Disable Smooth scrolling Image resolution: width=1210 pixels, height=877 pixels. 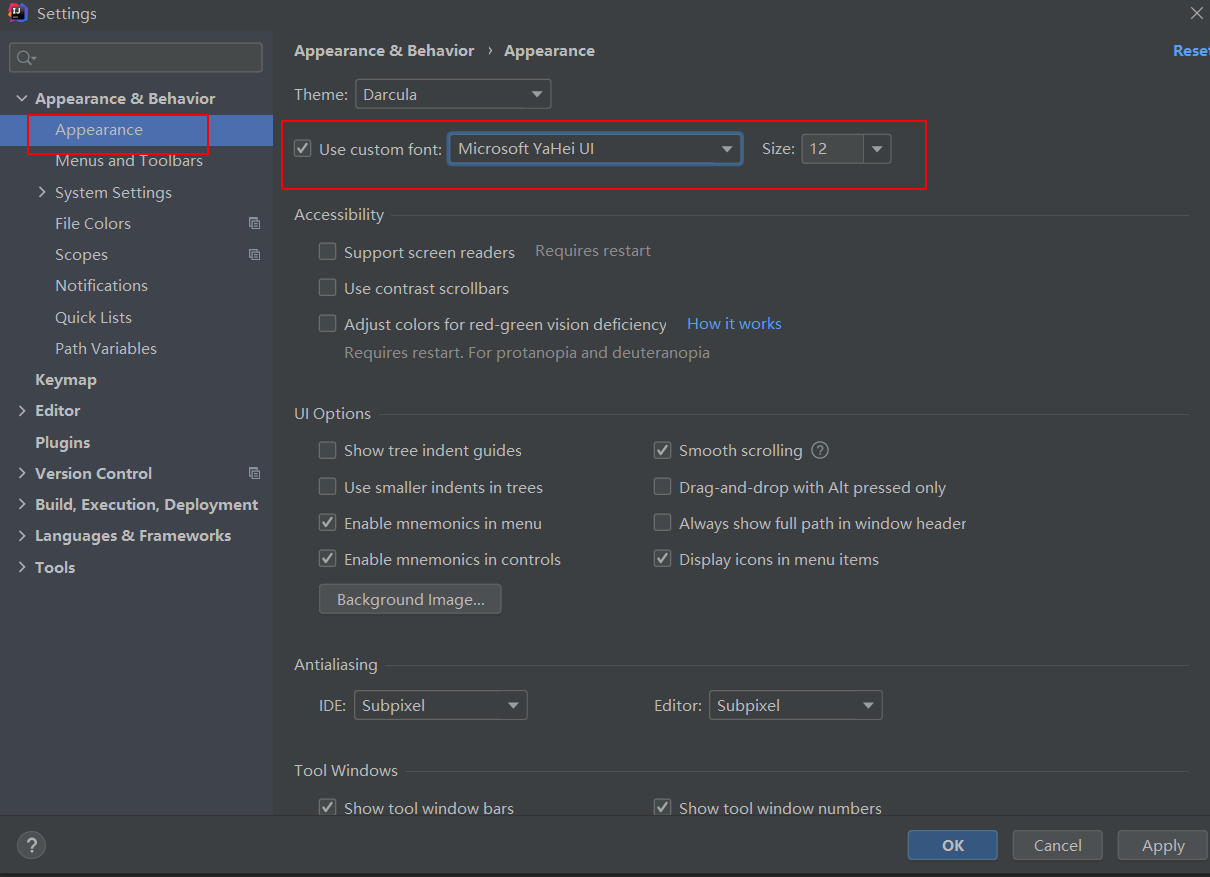[662, 450]
